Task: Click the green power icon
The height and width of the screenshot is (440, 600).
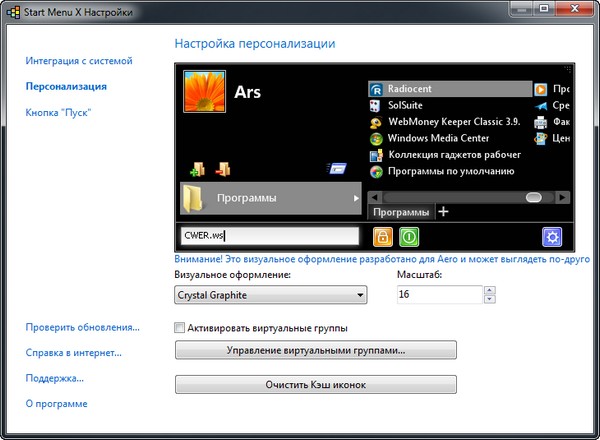Action: click(409, 236)
